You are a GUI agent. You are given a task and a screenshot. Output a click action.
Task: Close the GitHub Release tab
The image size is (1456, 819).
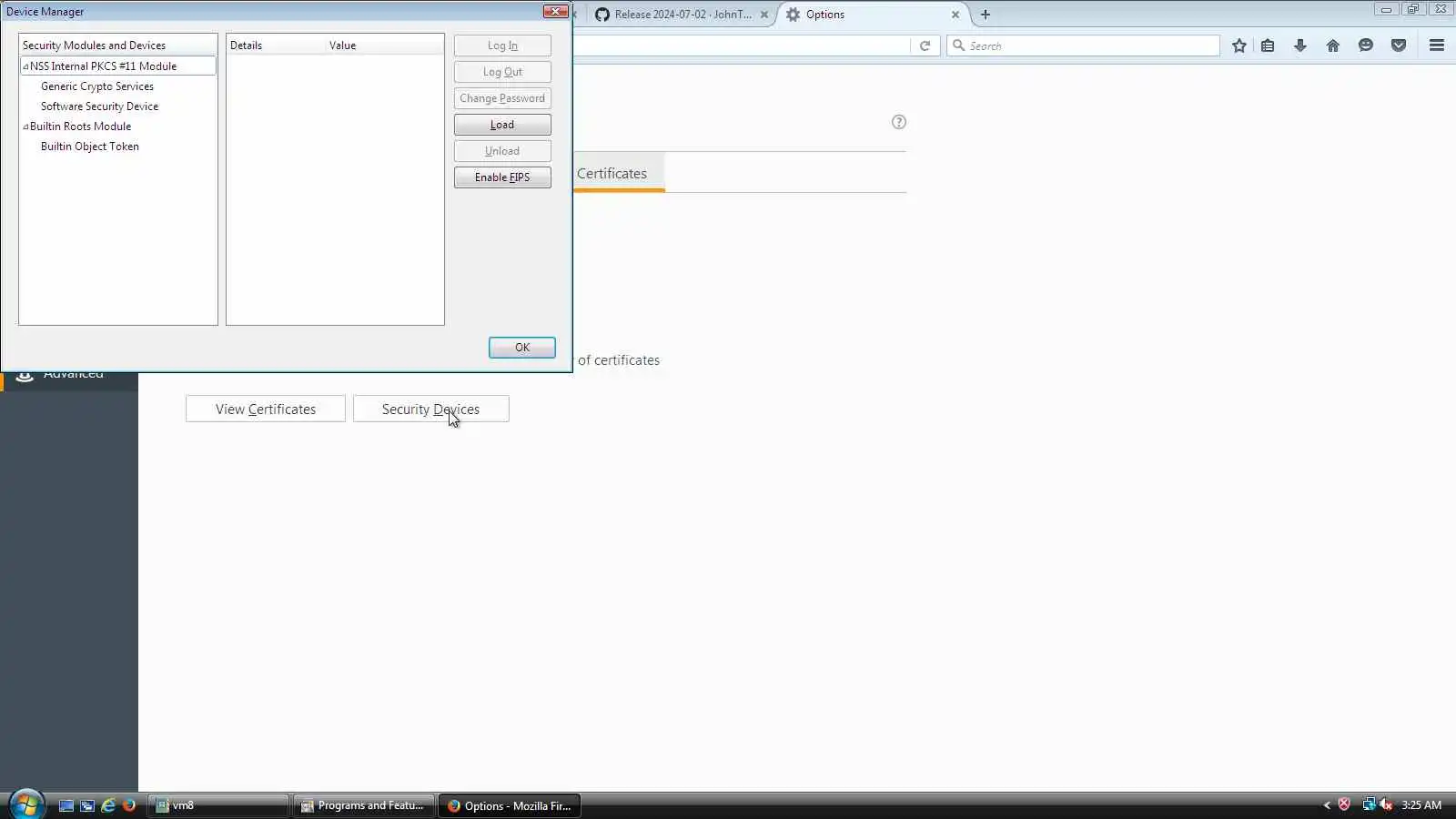(x=764, y=15)
